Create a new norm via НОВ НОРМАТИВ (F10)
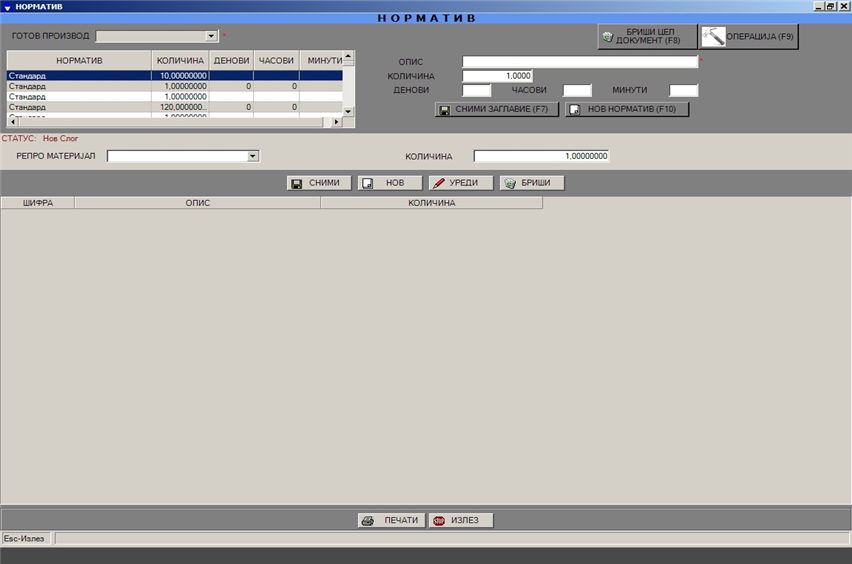Image resolution: width=852 pixels, height=564 pixels. 627,109
